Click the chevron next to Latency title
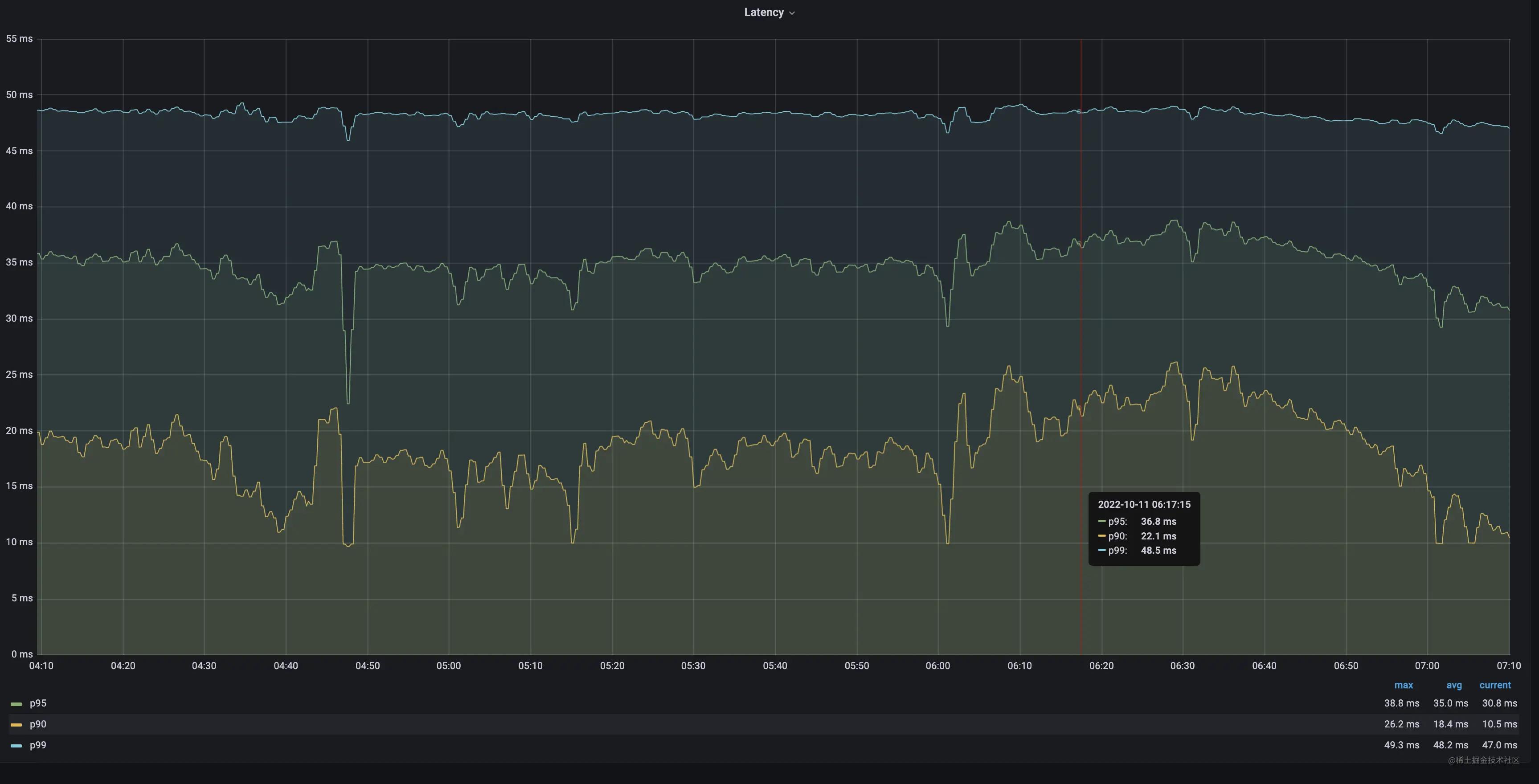This screenshot has width=1539, height=784. pyautogui.click(x=792, y=13)
